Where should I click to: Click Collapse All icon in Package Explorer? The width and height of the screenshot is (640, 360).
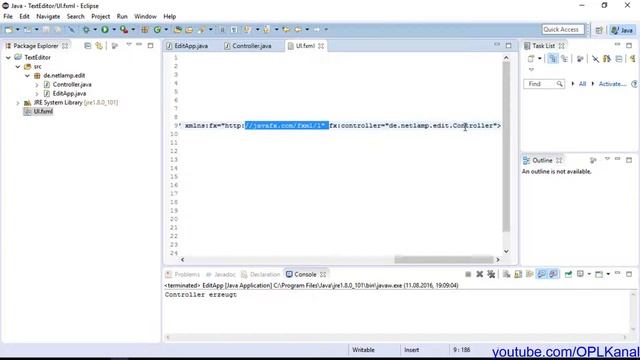coord(87,46)
